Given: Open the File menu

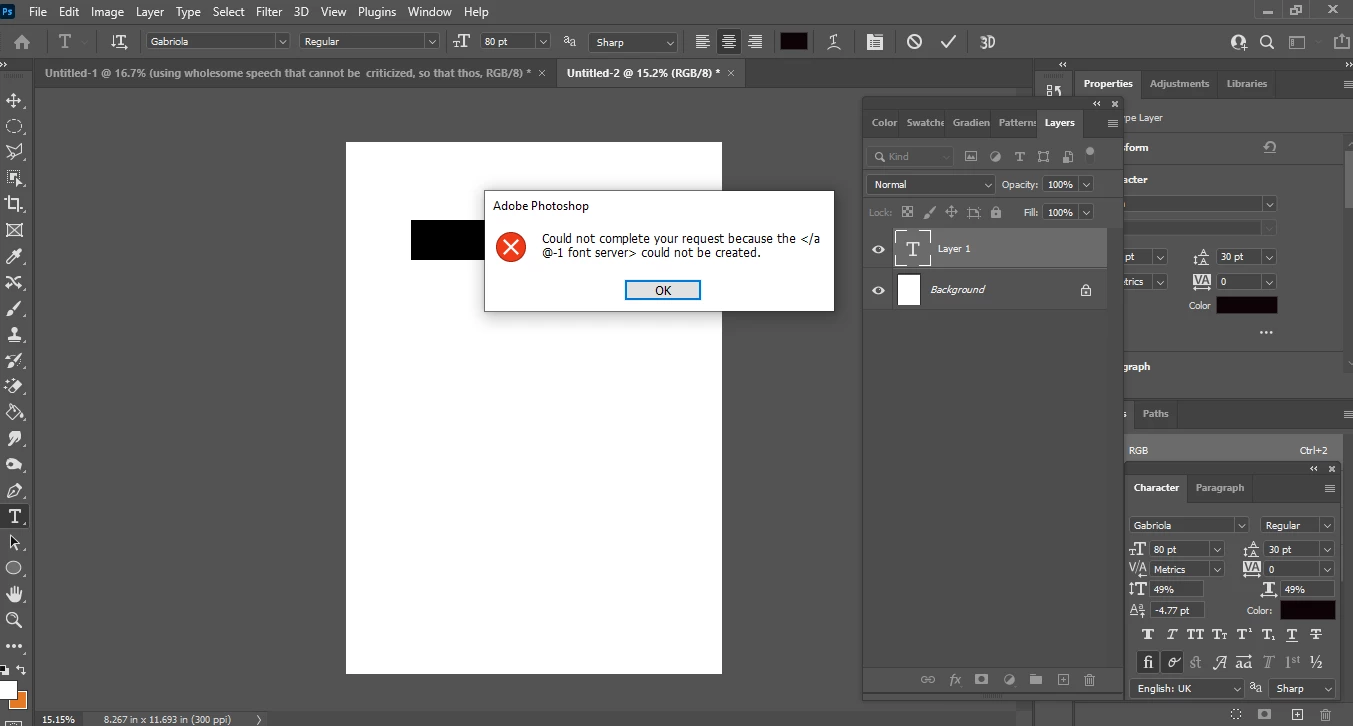Looking at the screenshot, I should pos(39,12).
